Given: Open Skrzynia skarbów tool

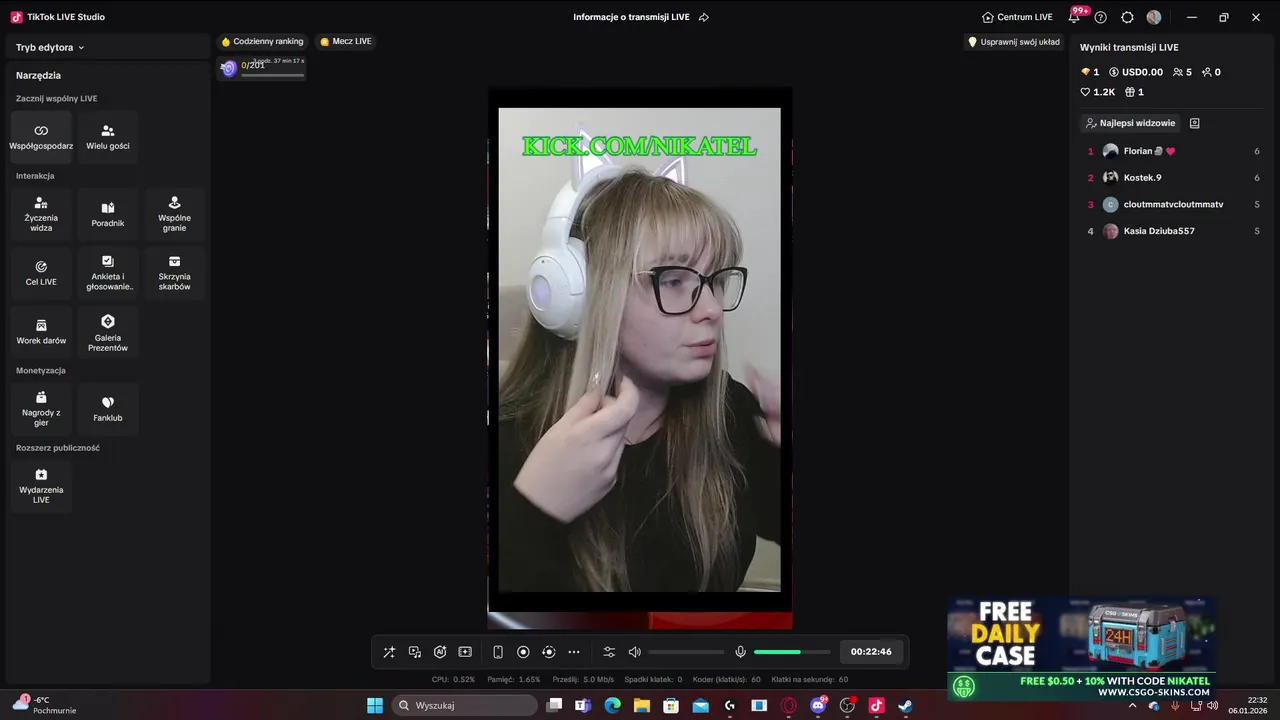Looking at the screenshot, I should 174,273.
